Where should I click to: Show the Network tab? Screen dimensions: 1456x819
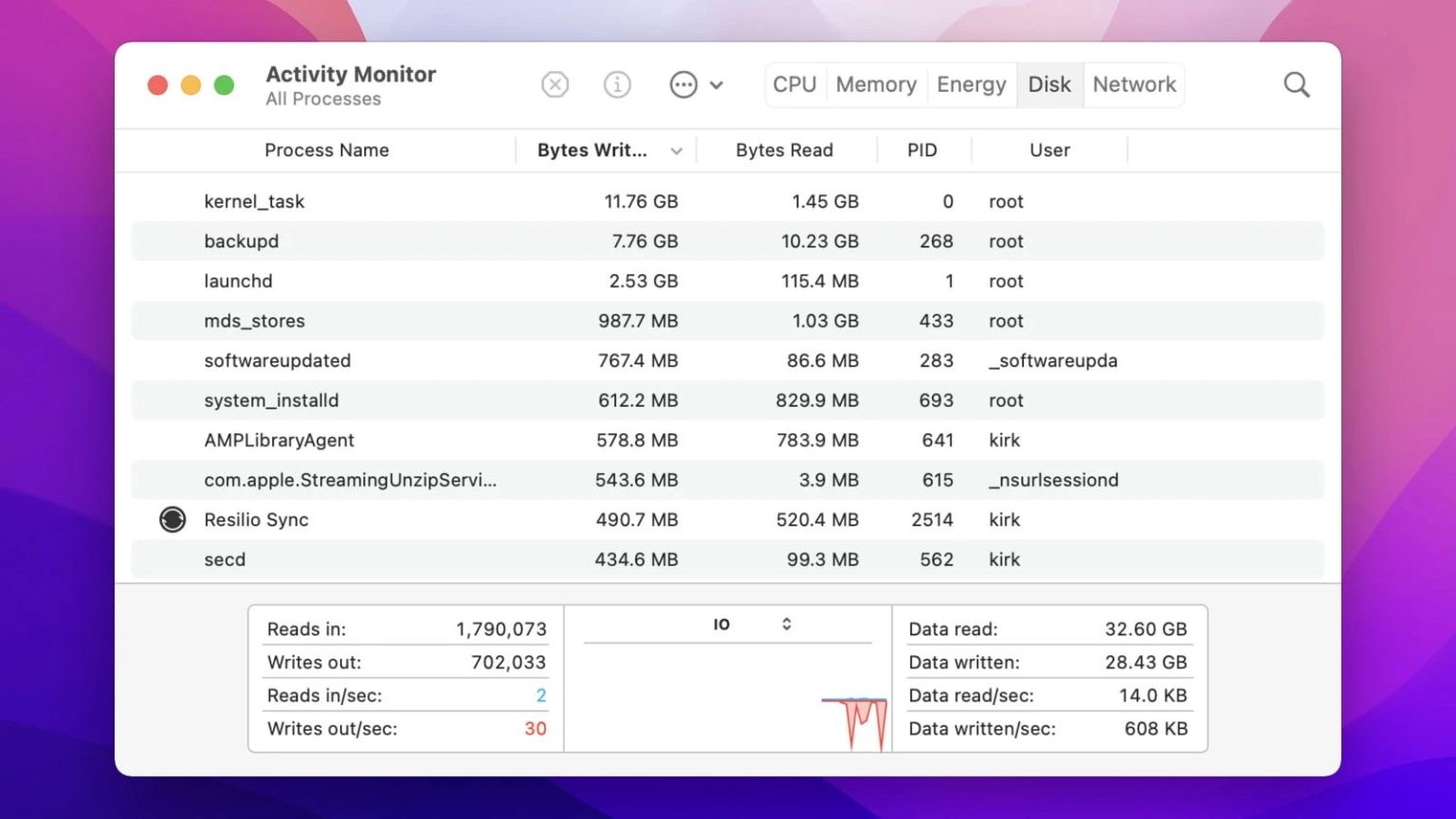pyautogui.click(x=1134, y=84)
